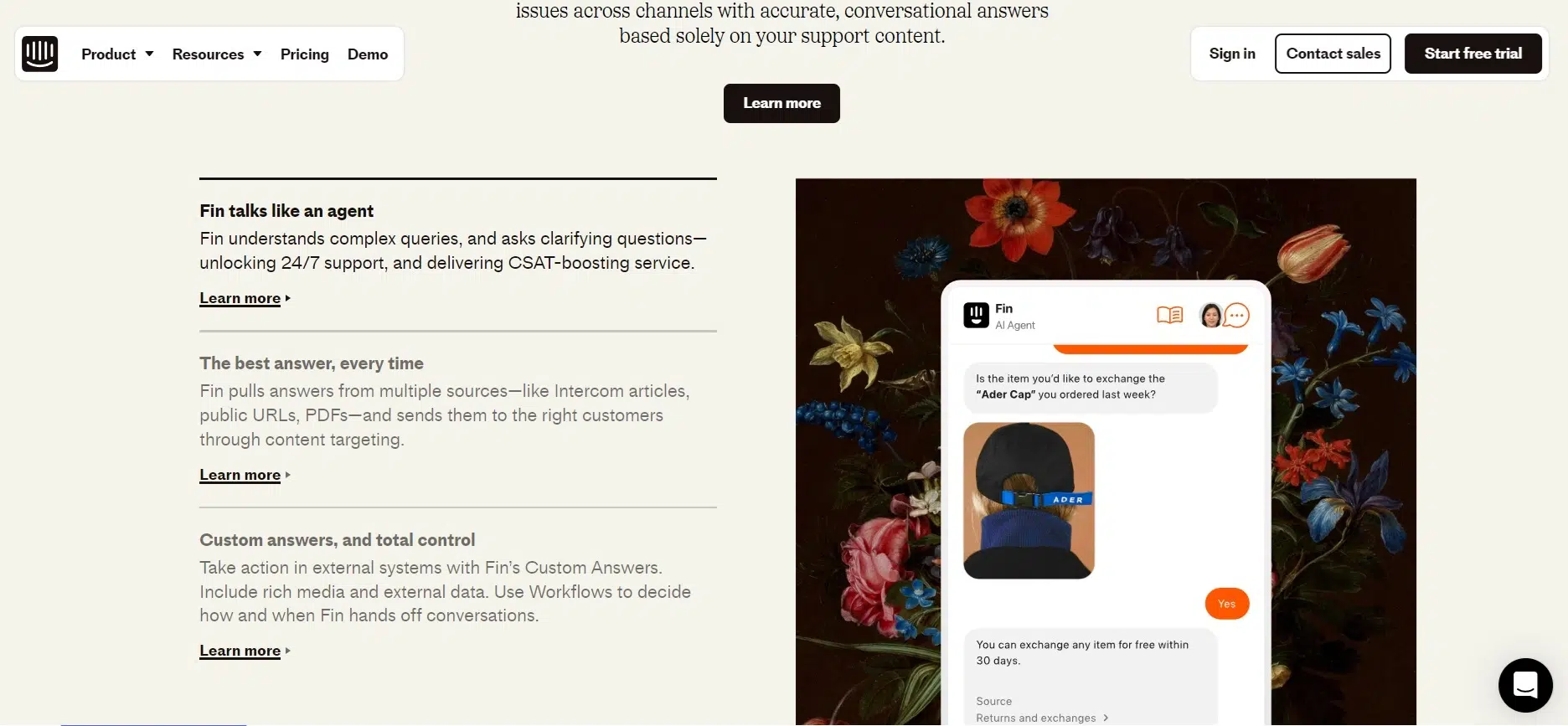This screenshot has width=1568, height=726.
Task: Click the three-dot options icon in chat header
Action: click(x=1237, y=316)
